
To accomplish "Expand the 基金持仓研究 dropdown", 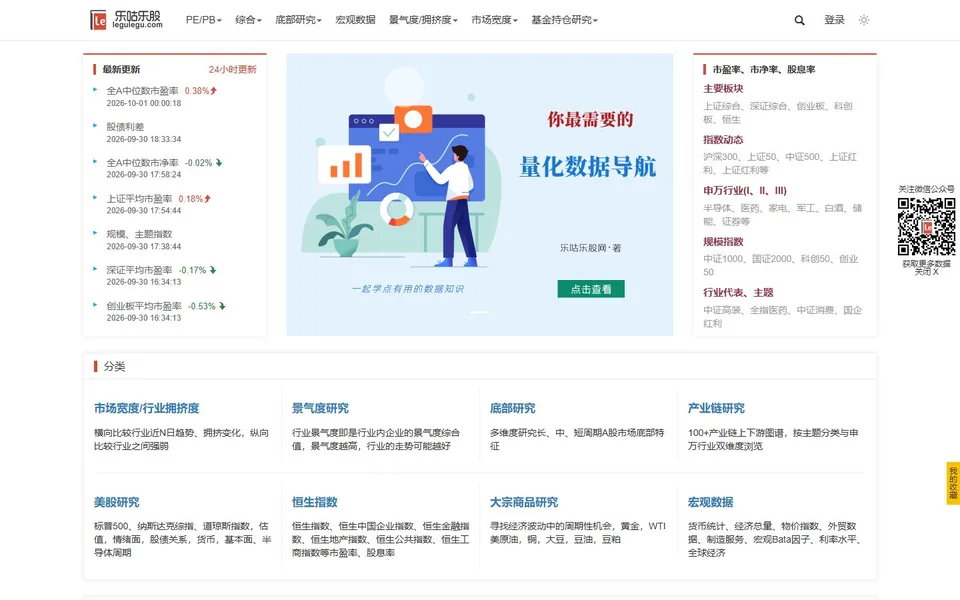I will [564, 20].
